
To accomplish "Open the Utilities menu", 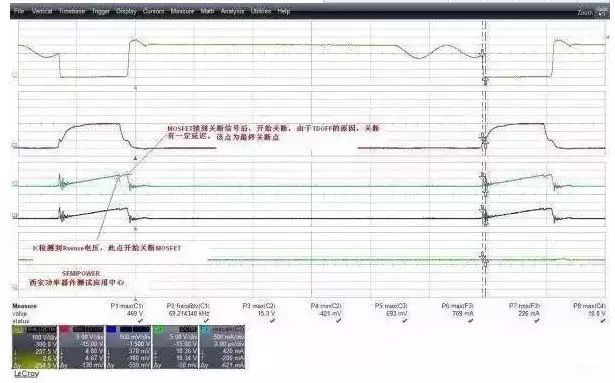I will click(261, 11).
